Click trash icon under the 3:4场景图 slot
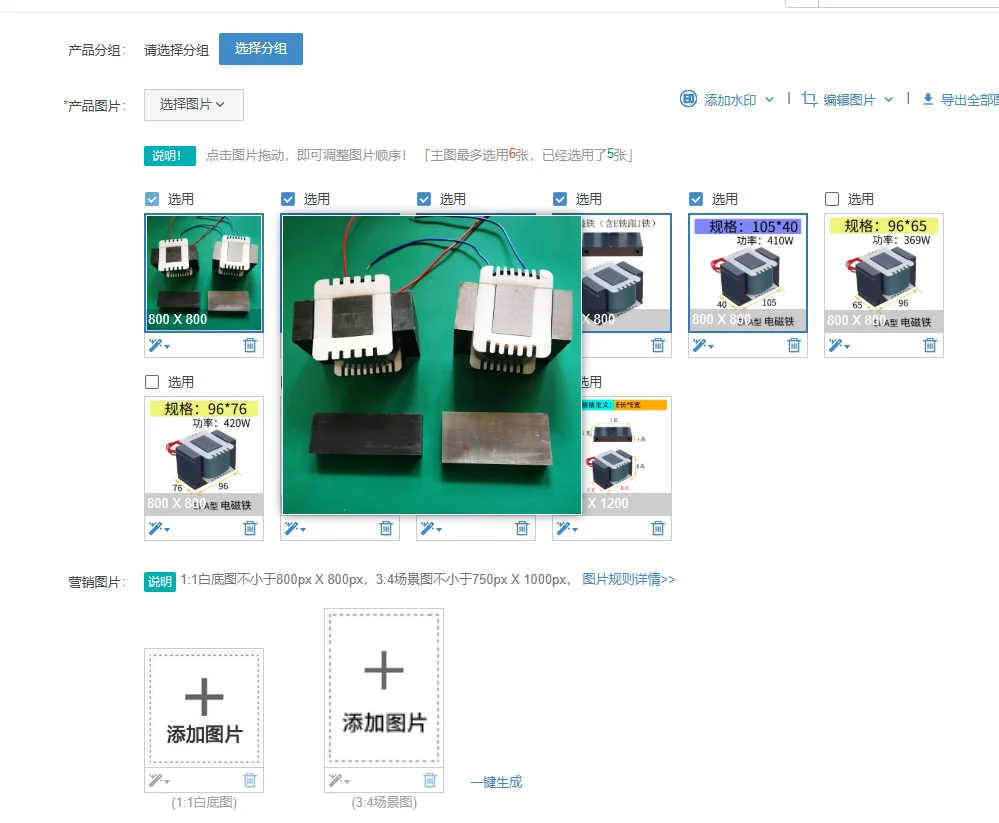Screen dimensions: 999x823 click(x=430, y=780)
